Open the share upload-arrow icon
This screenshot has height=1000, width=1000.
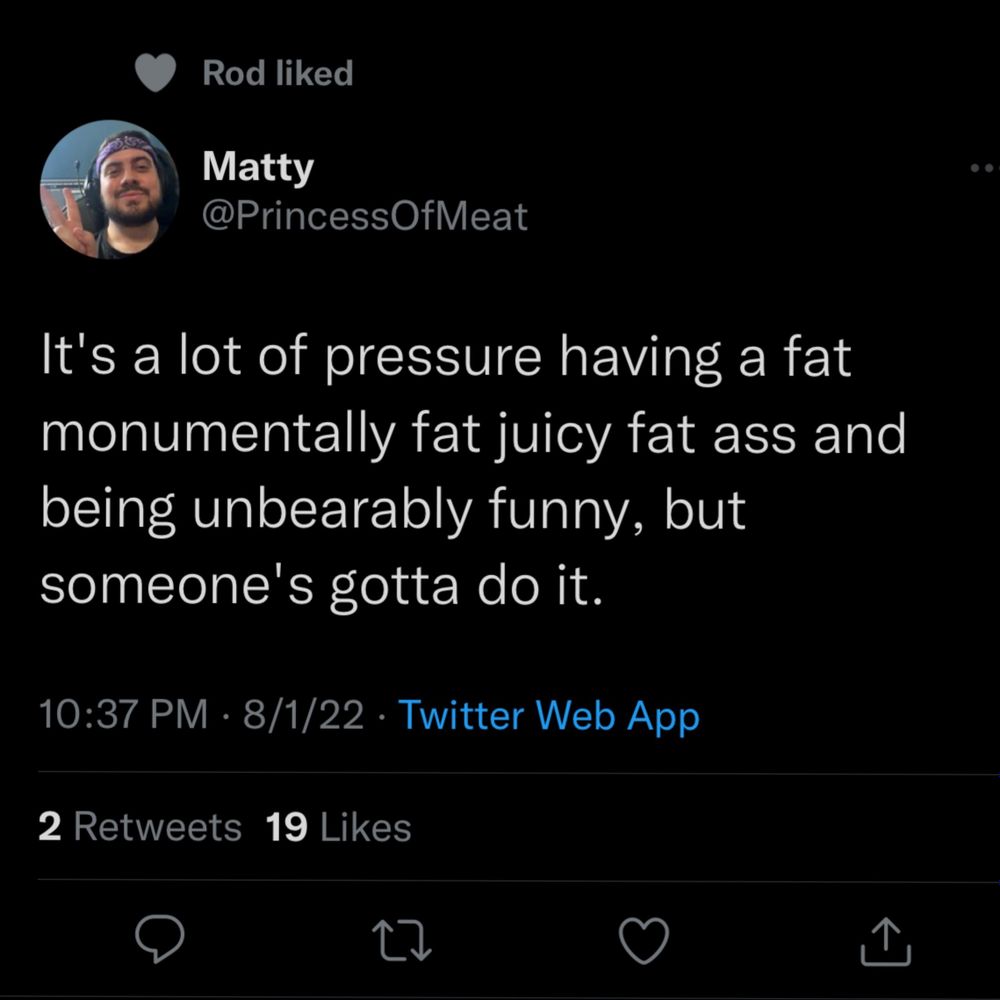tap(885, 941)
